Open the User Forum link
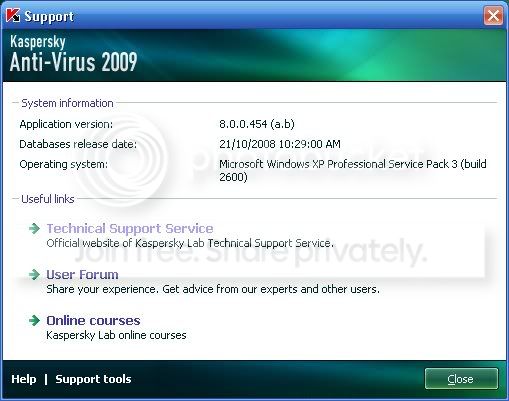Screen dimensions: 509x401 (x=82, y=275)
